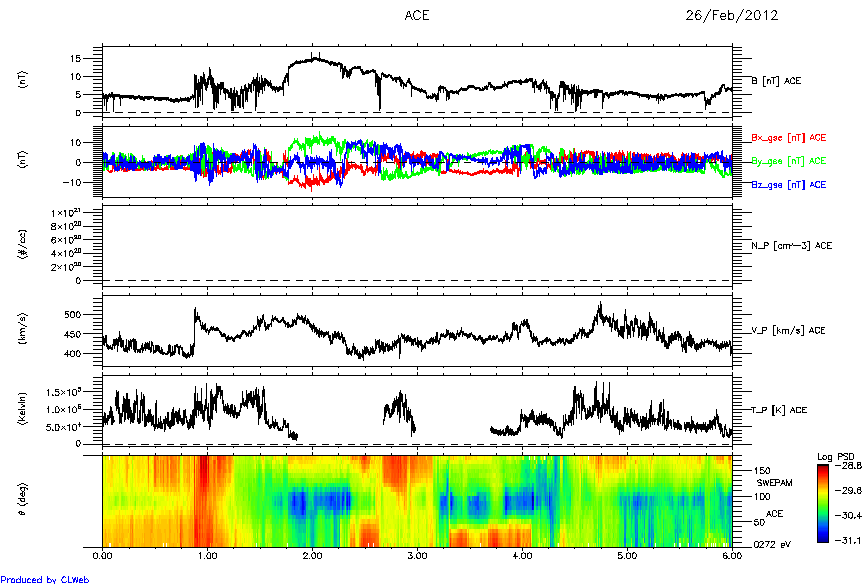The width and height of the screenshot is (864, 584).
Task: Click the 5.00 time axis tick label
Action: (x=627, y=556)
